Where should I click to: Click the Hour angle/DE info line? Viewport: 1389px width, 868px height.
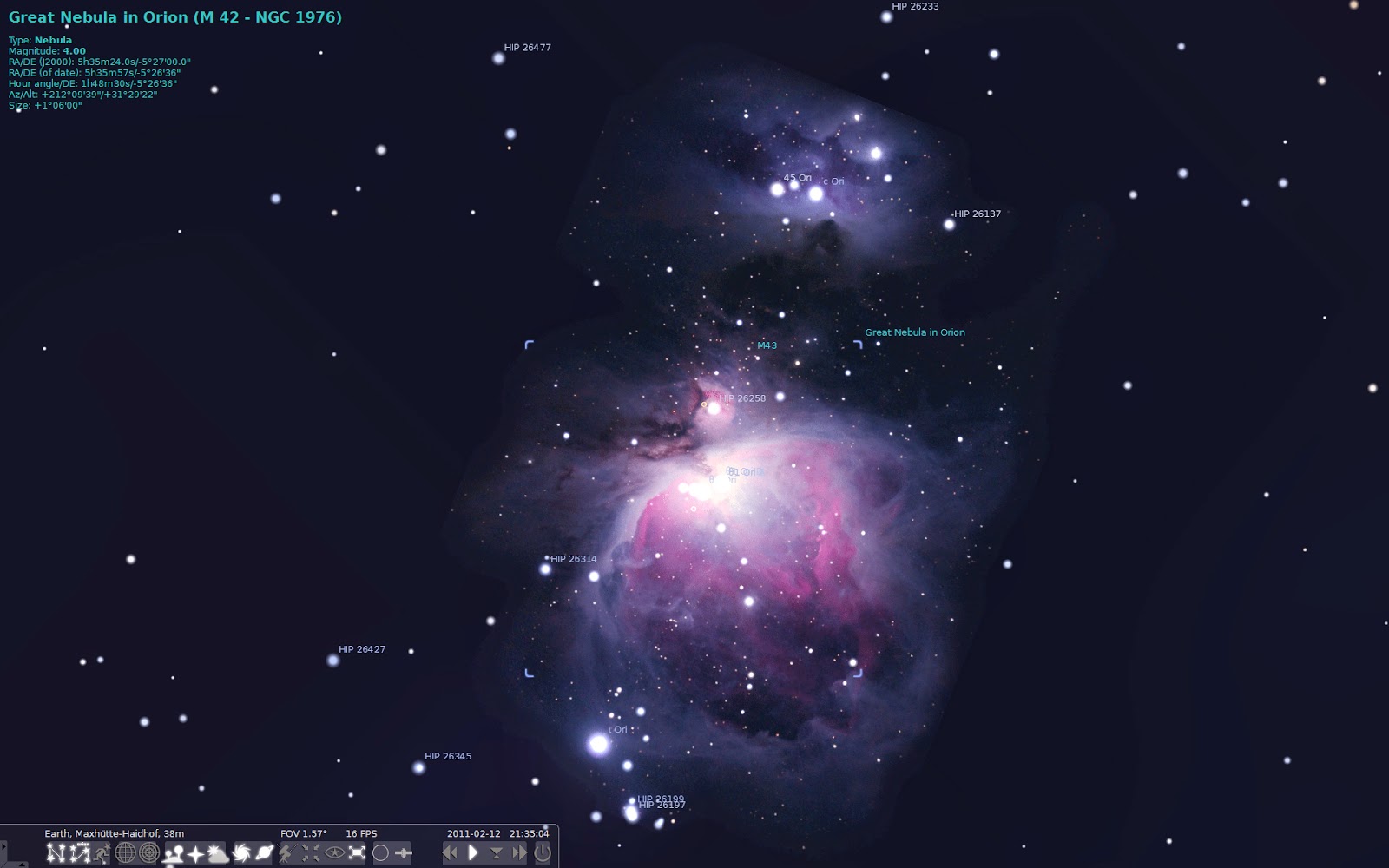[x=92, y=83]
